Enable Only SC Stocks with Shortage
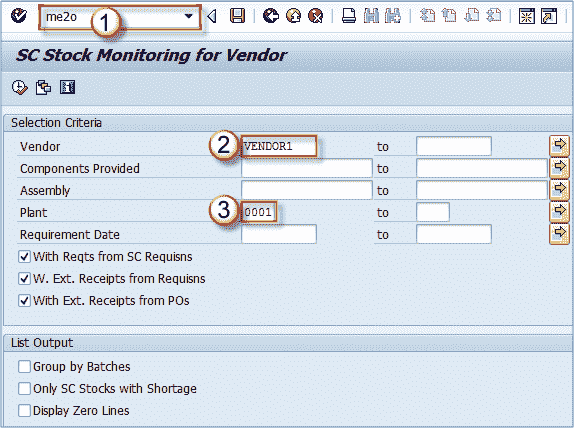Viewport: 574px width, 428px height. [24, 388]
